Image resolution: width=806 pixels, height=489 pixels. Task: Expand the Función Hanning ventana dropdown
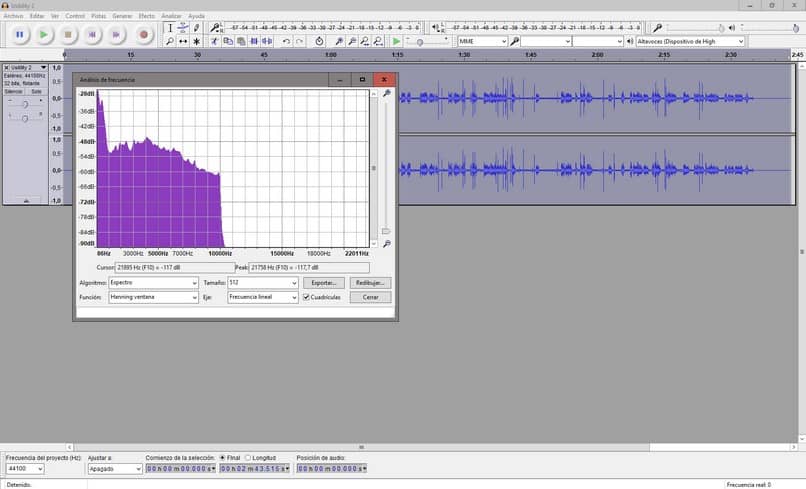tap(153, 297)
